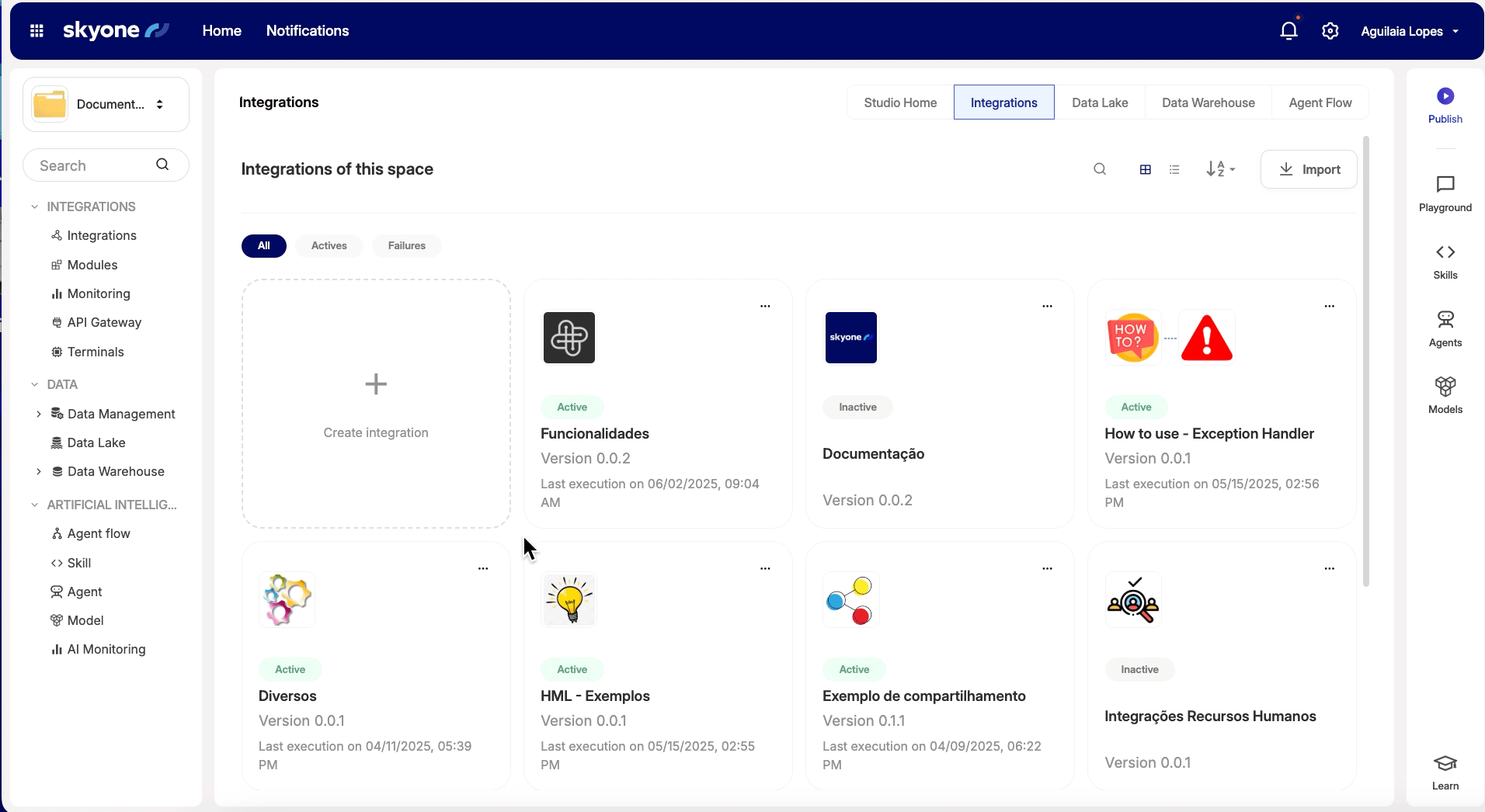Open the sort order dropdown
1485x812 pixels.
tap(1220, 169)
